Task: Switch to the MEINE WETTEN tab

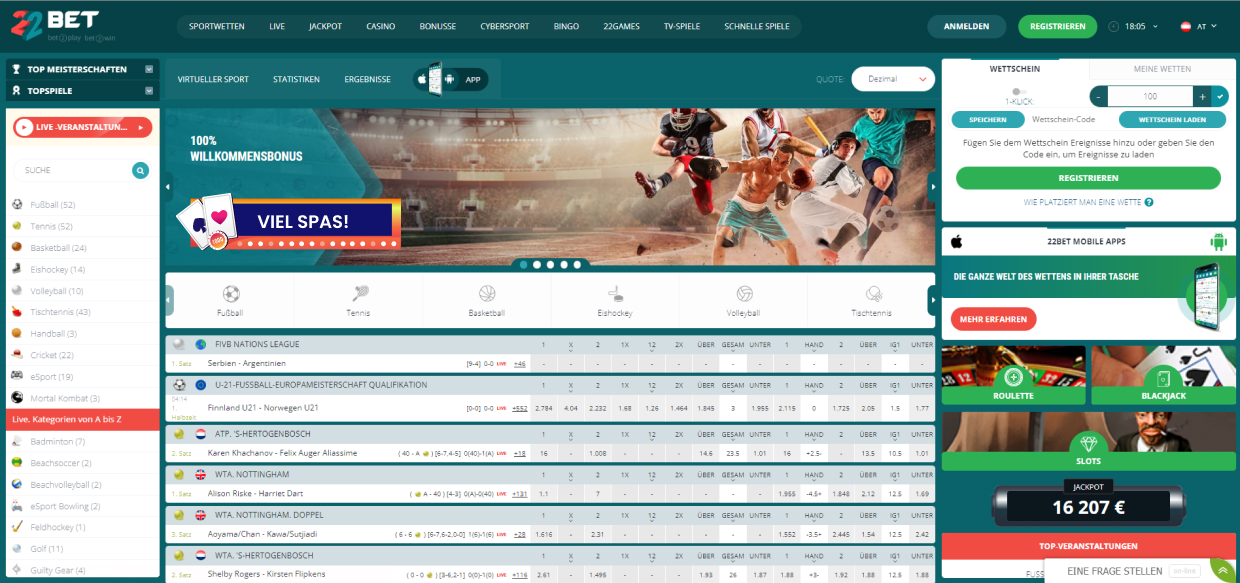Action: (x=1162, y=69)
